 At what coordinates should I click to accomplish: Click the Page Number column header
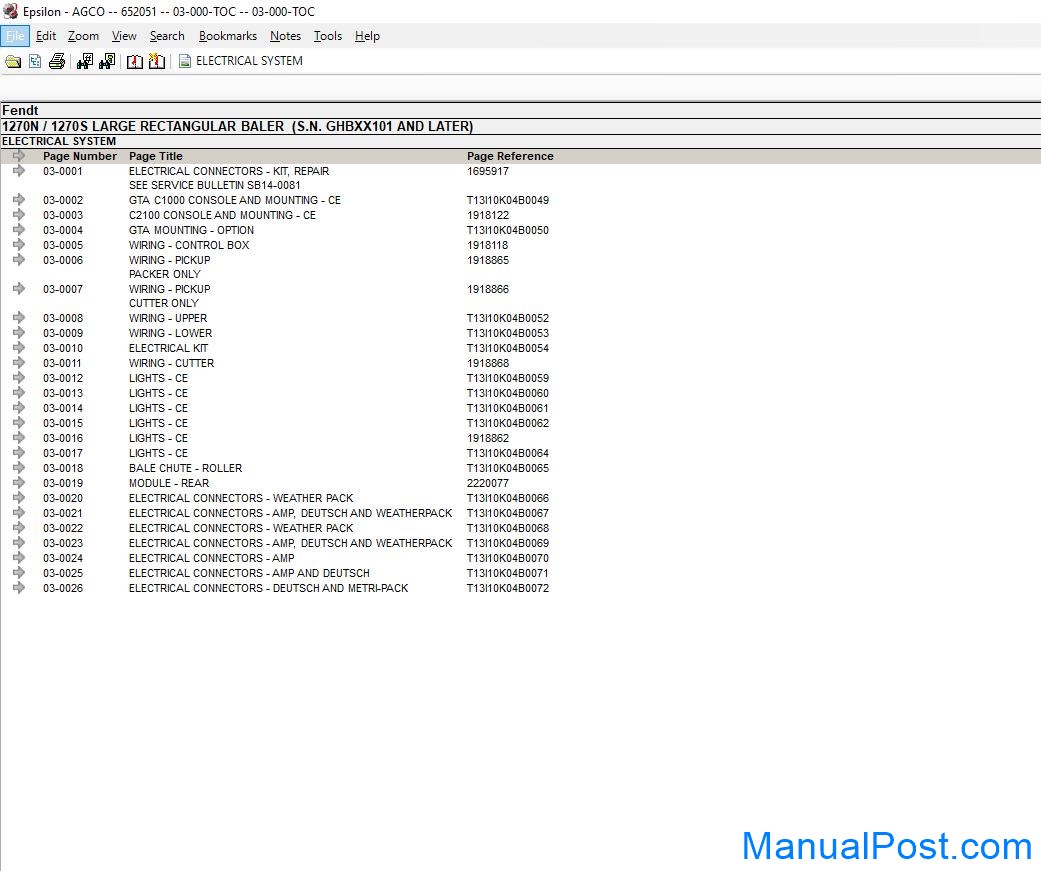(80, 156)
